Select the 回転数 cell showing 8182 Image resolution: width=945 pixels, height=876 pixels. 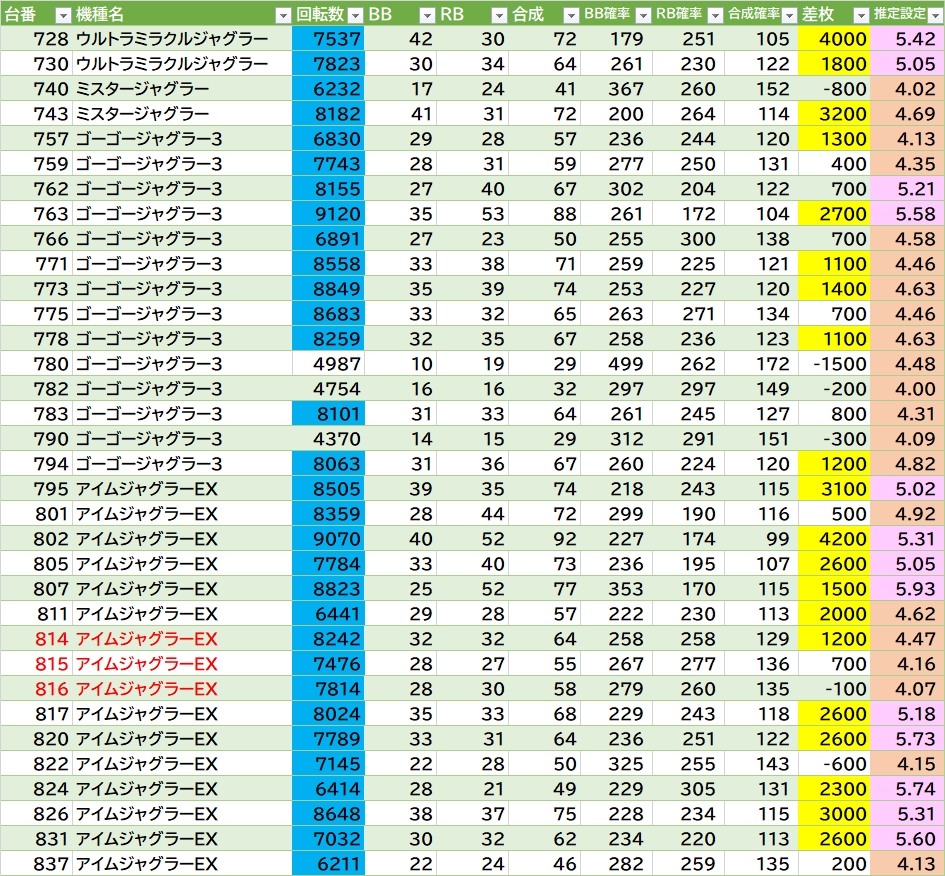[328, 114]
